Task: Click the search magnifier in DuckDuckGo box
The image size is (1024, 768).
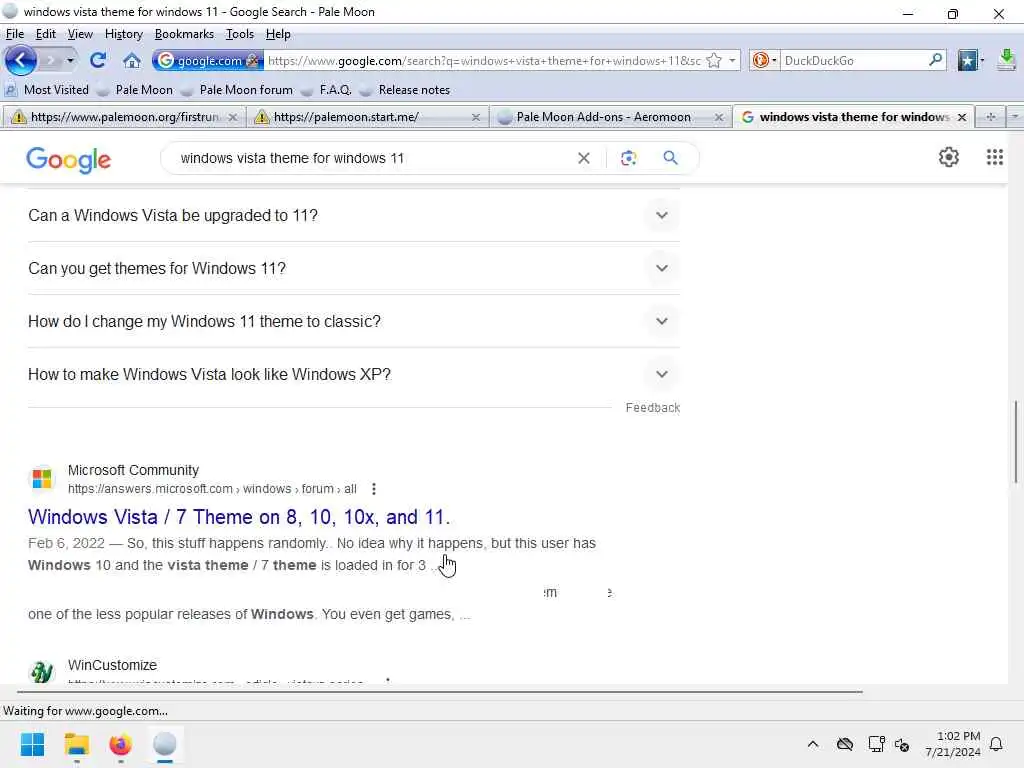Action: point(935,60)
